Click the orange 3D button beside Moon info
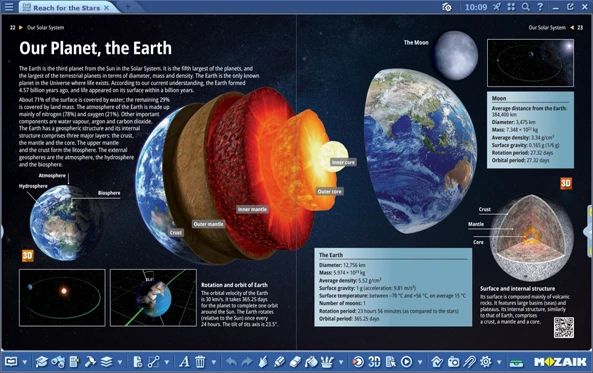Screen dimensions: 593x373 pyautogui.click(x=566, y=183)
